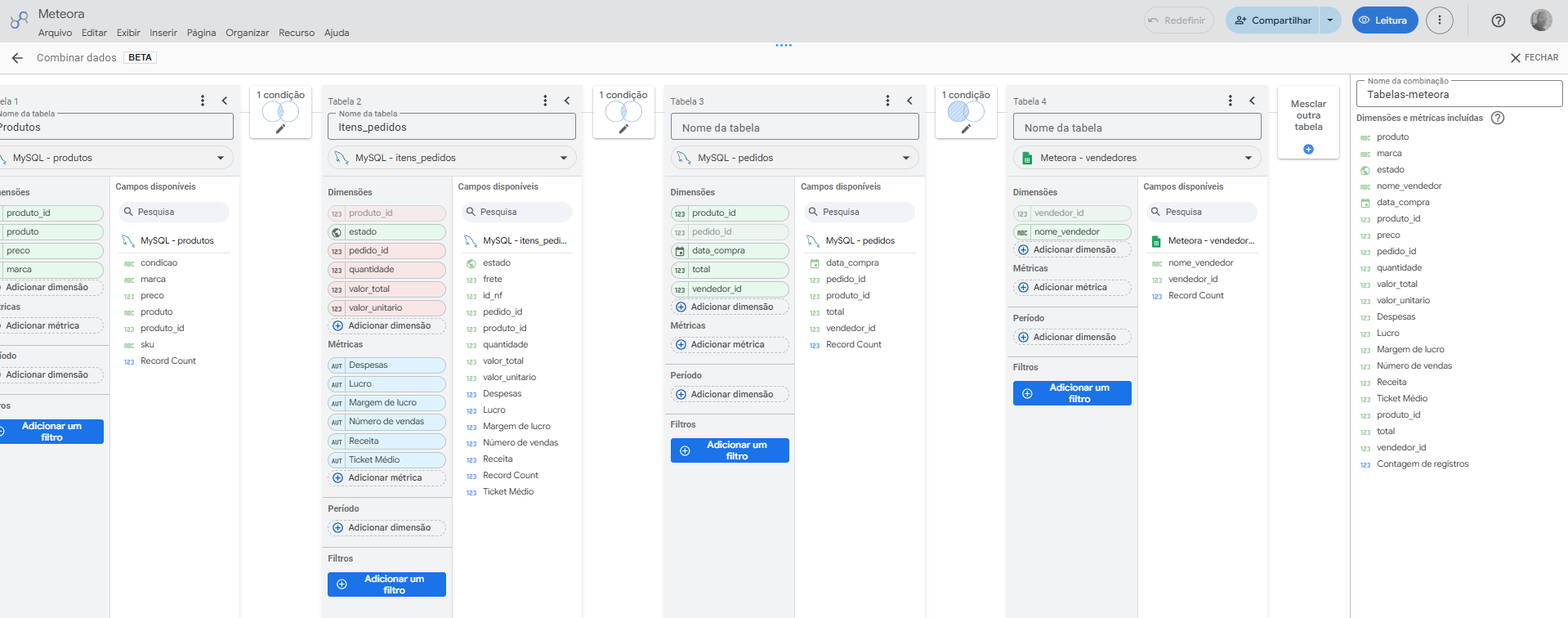
Task: Click the Compartilhar button
Action: tap(1273, 20)
